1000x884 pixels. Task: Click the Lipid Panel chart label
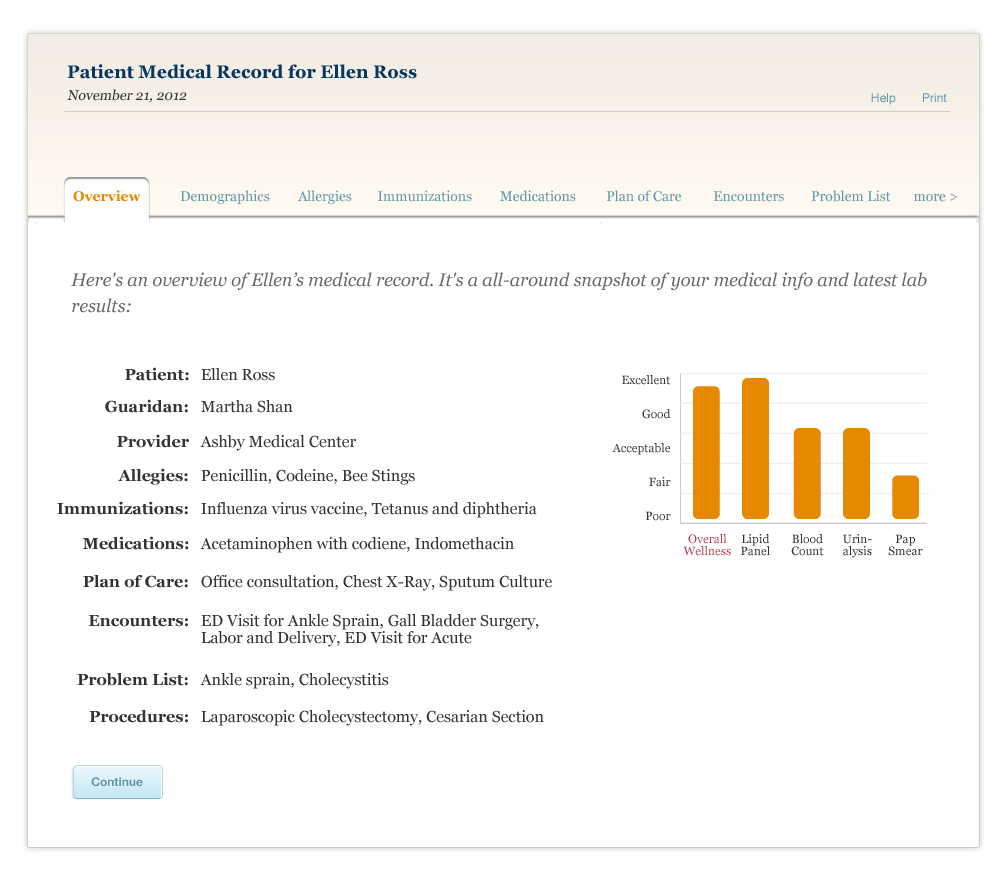point(755,545)
